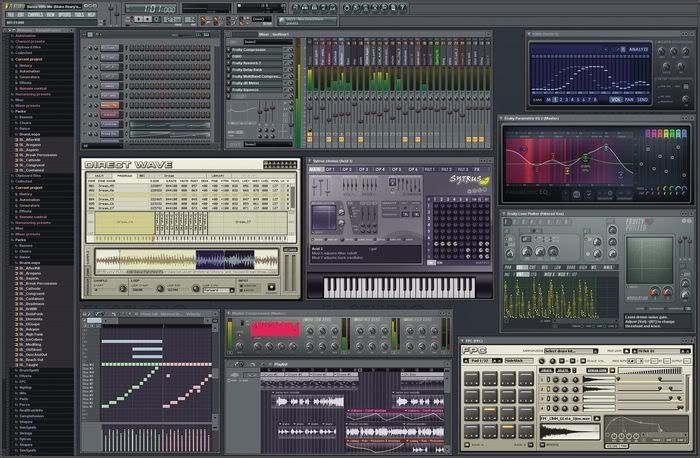Select the PAN tab in EQUO
Image resolution: width=700 pixels, height=458 pixels.
click(x=629, y=100)
